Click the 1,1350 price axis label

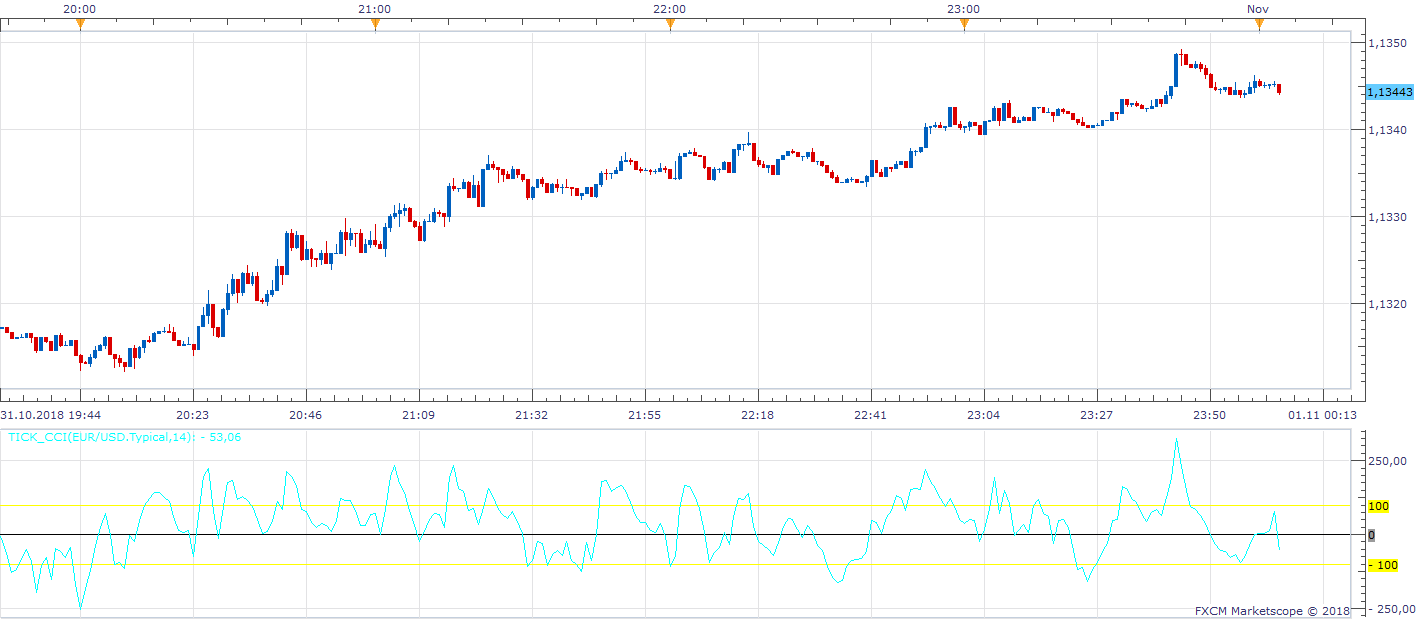point(1388,43)
